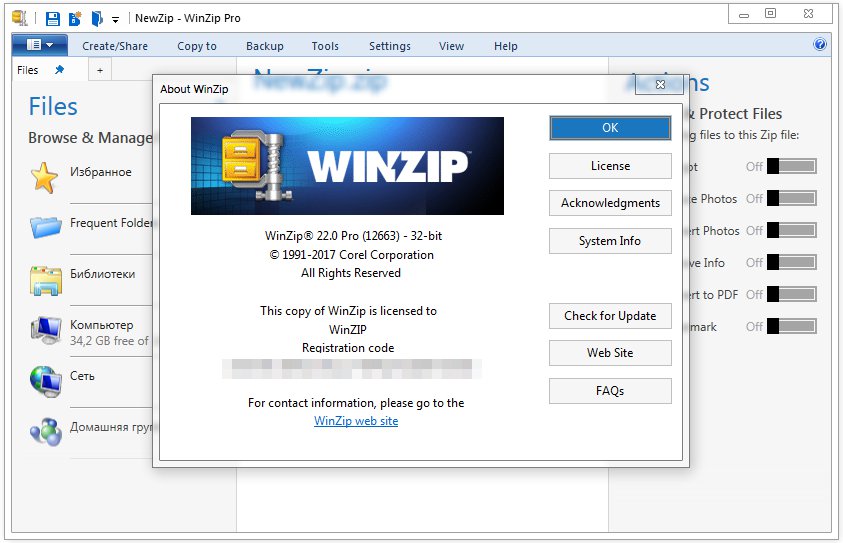
Task: Open the Избранное favorites entry
Action: click(101, 172)
